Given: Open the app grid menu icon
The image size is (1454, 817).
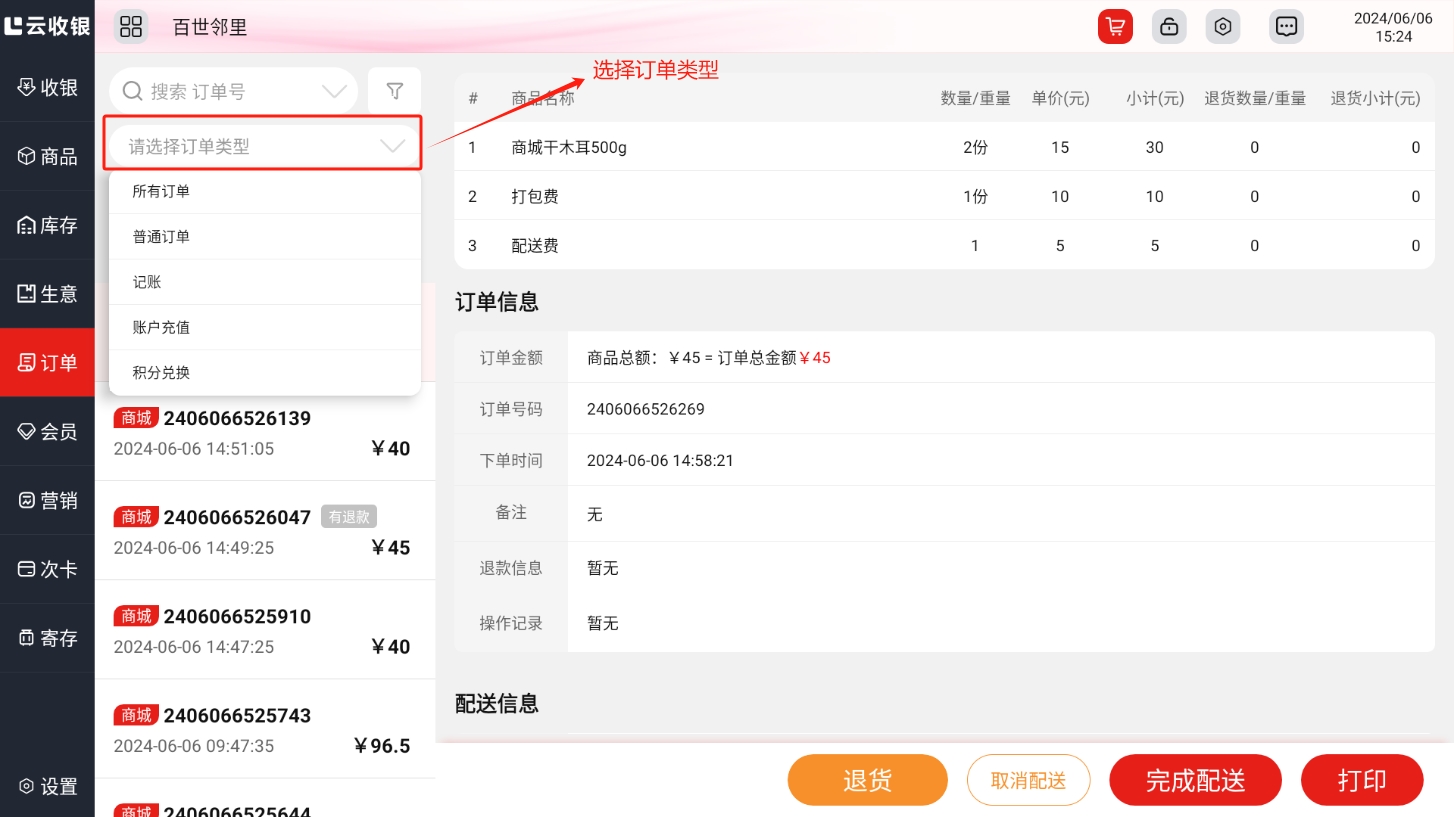Looking at the screenshot, I should 131,26.
